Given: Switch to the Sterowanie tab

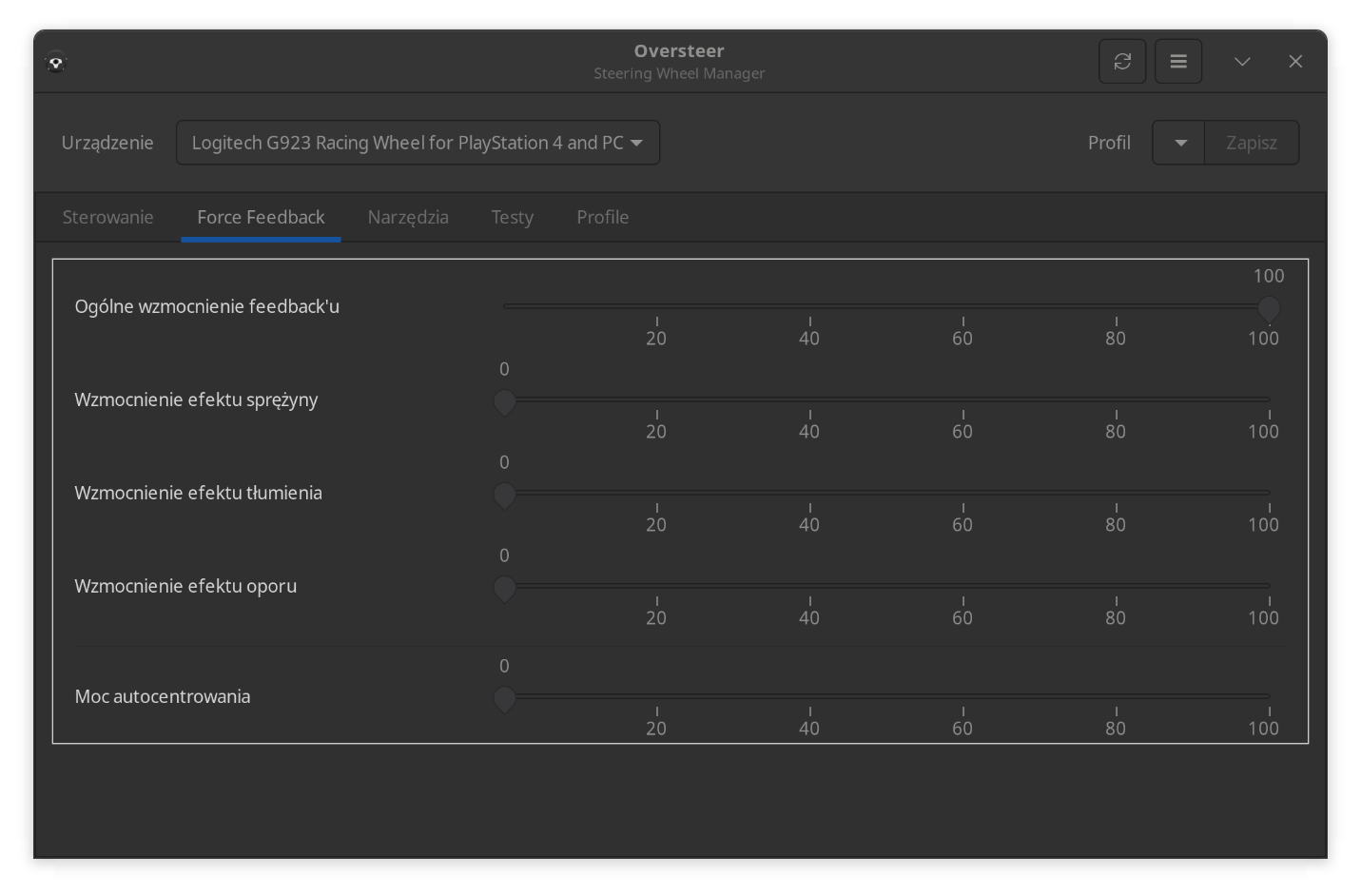Looking at the screenshot, I should pyautogui.click(x=107, y=217).
